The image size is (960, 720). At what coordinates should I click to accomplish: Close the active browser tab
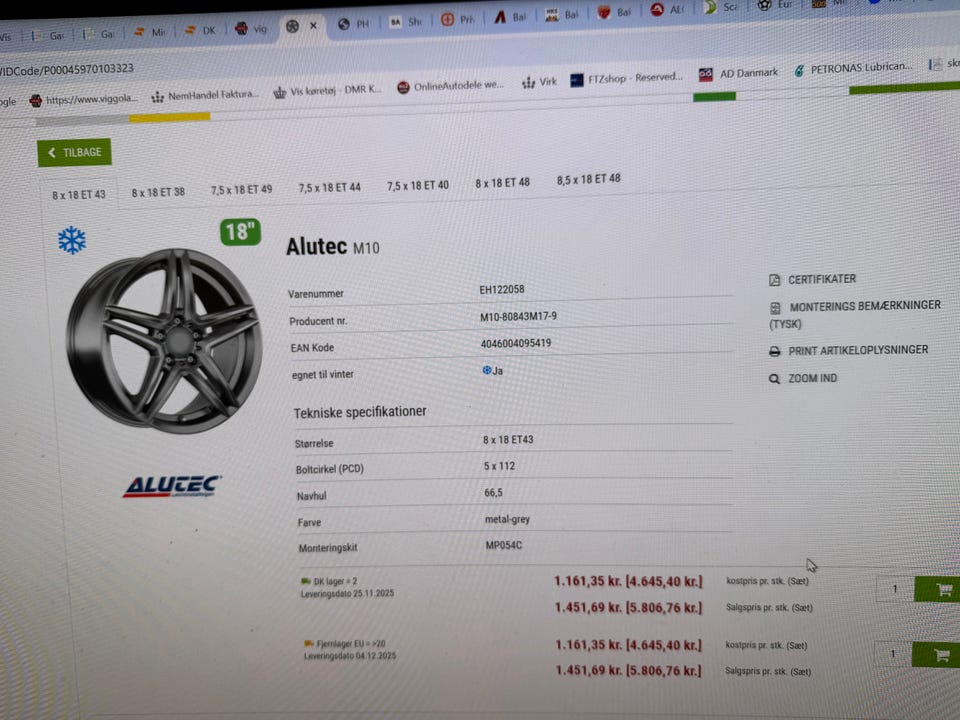(x=313, y=27)
